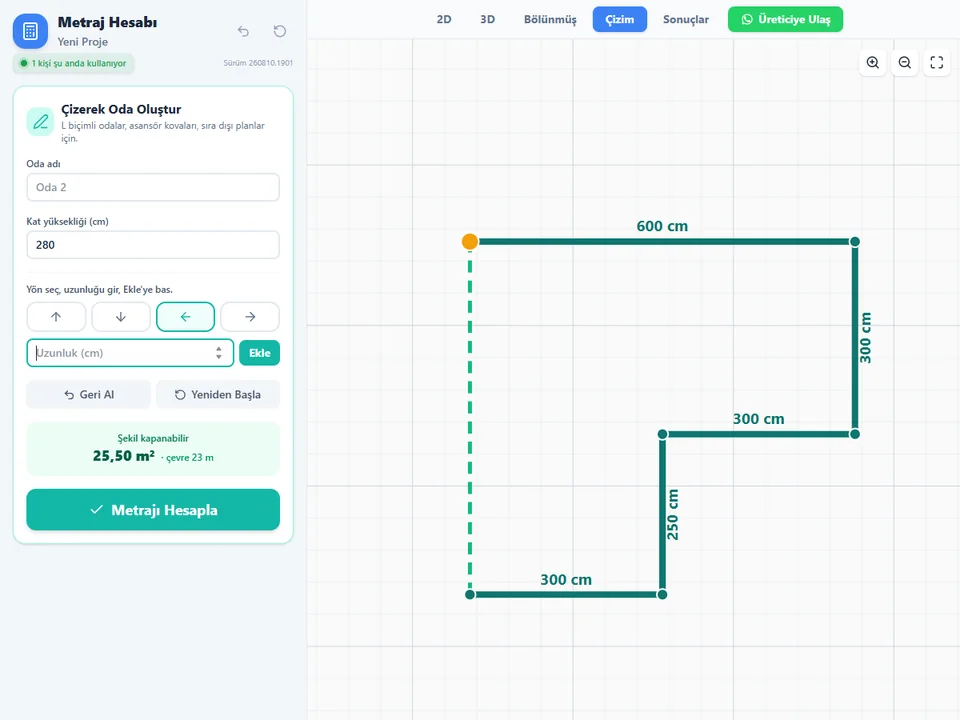
Task: Click the Yeni Proje project name
Action: [x=83, y=42]
